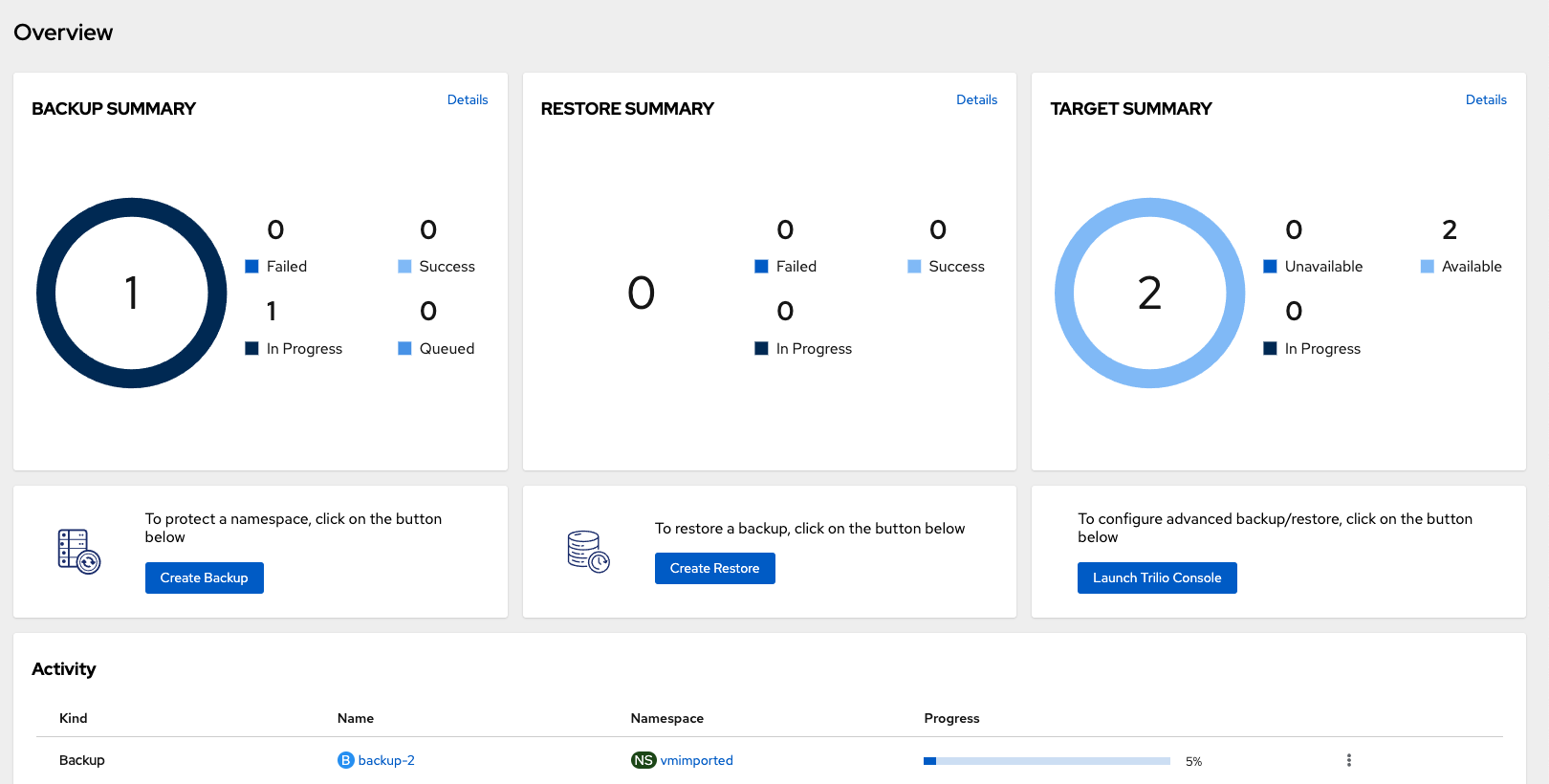
Task: Open the kebab menu for backup-2
Action: point(1348,760)
